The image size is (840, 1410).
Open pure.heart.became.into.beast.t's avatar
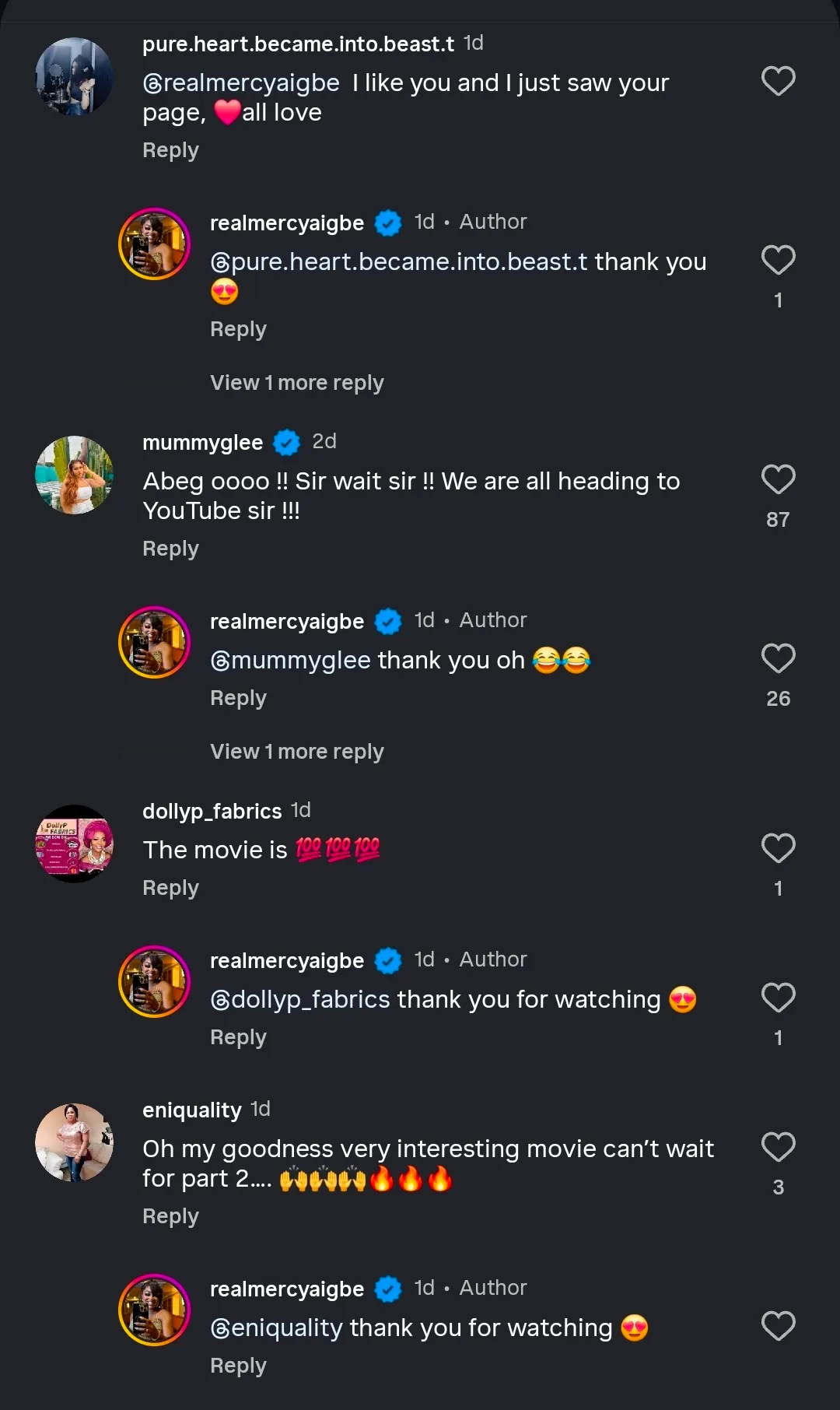coord(75,76)
